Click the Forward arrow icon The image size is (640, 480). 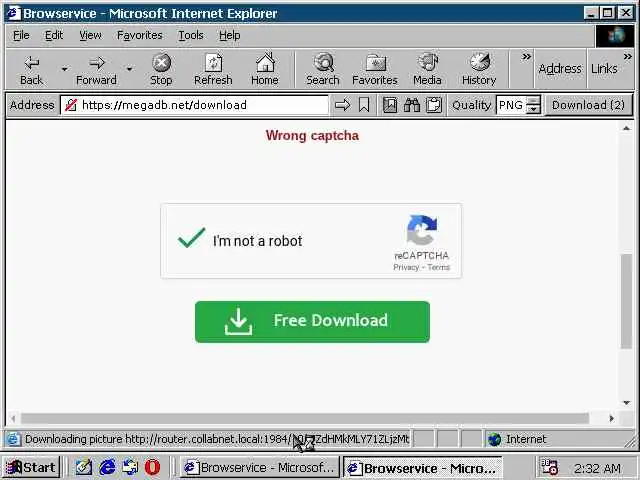[97, 63]
